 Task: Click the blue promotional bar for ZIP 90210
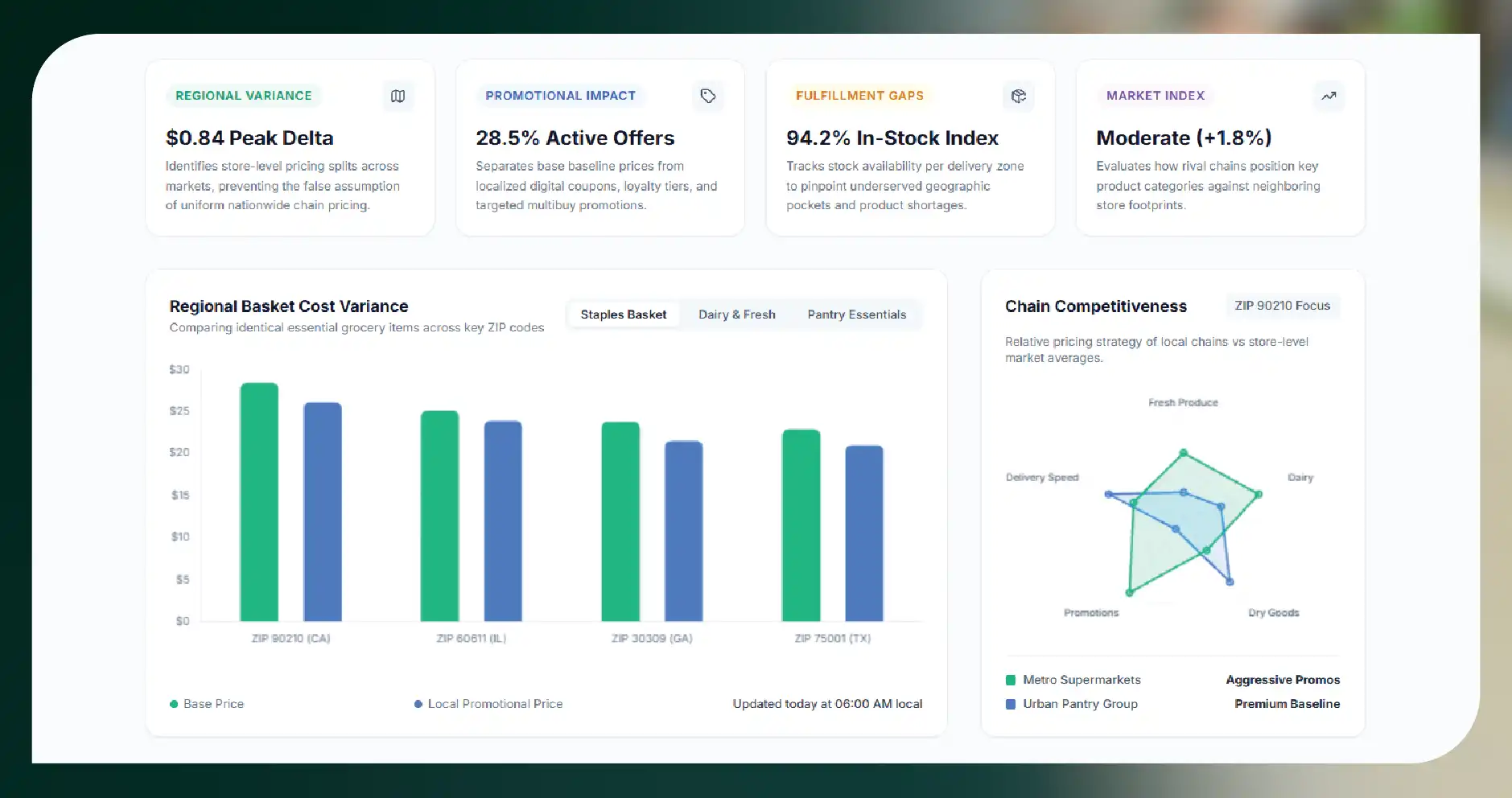click(323, 512)
